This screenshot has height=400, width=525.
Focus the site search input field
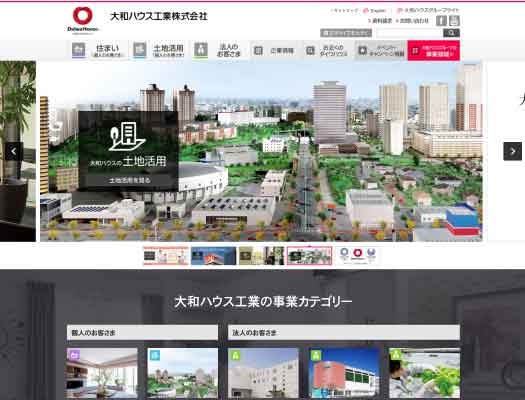pos(409,33)
